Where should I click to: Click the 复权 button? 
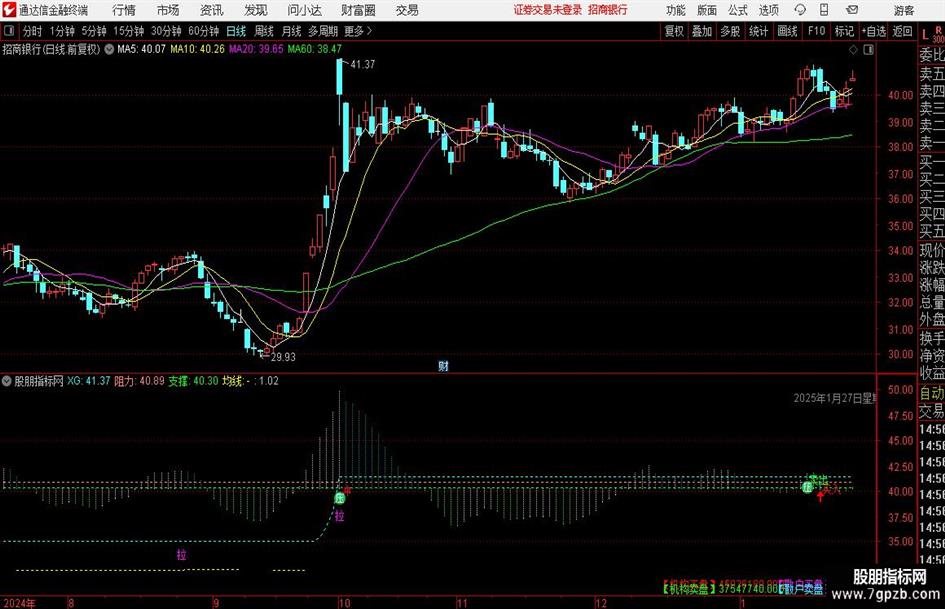(674, 31)
